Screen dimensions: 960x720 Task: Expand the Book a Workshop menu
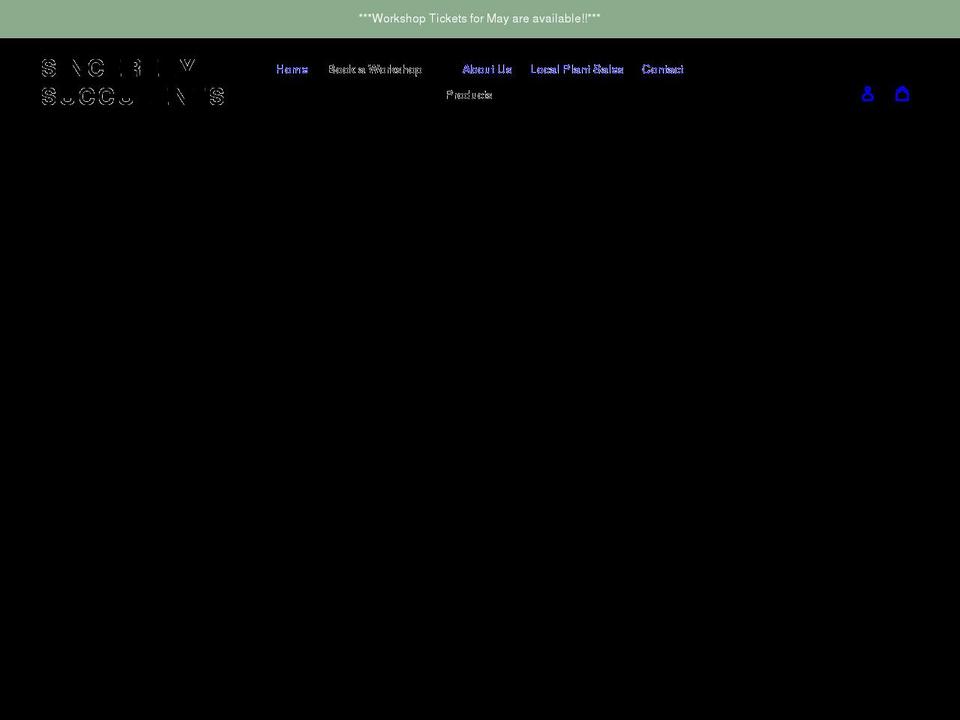[x=375, y=69]
